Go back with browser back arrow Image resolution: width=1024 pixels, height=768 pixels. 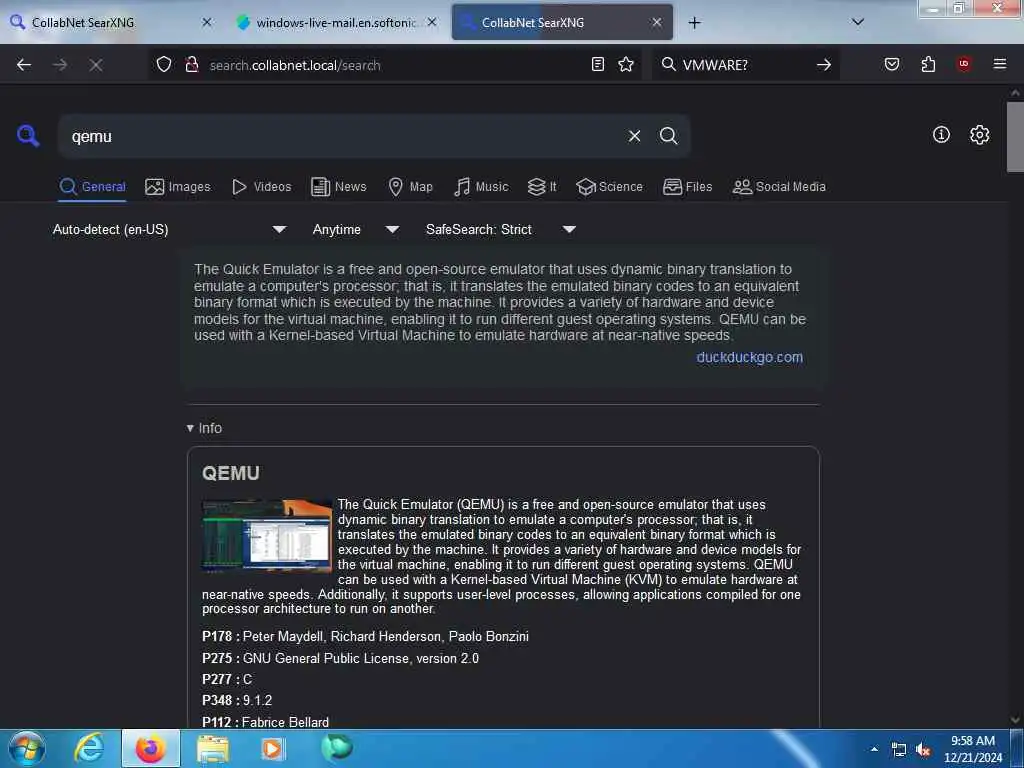coord(24,65)
